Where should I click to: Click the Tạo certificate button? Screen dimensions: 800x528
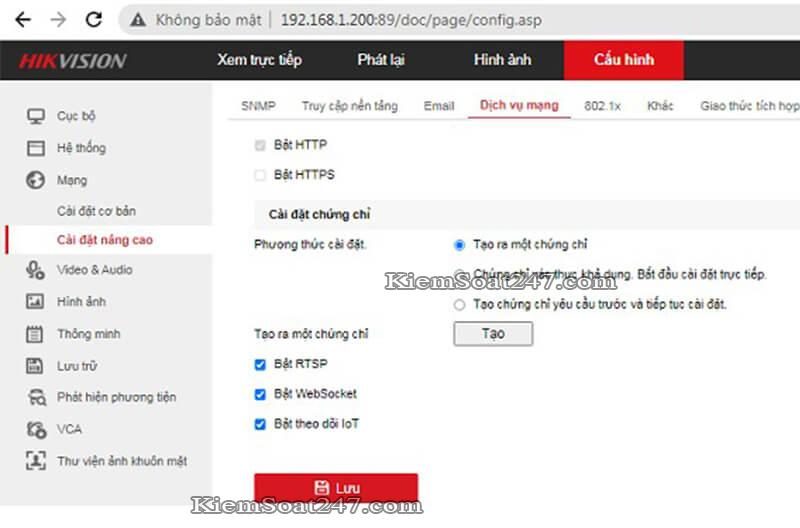(x=493, y=334)
